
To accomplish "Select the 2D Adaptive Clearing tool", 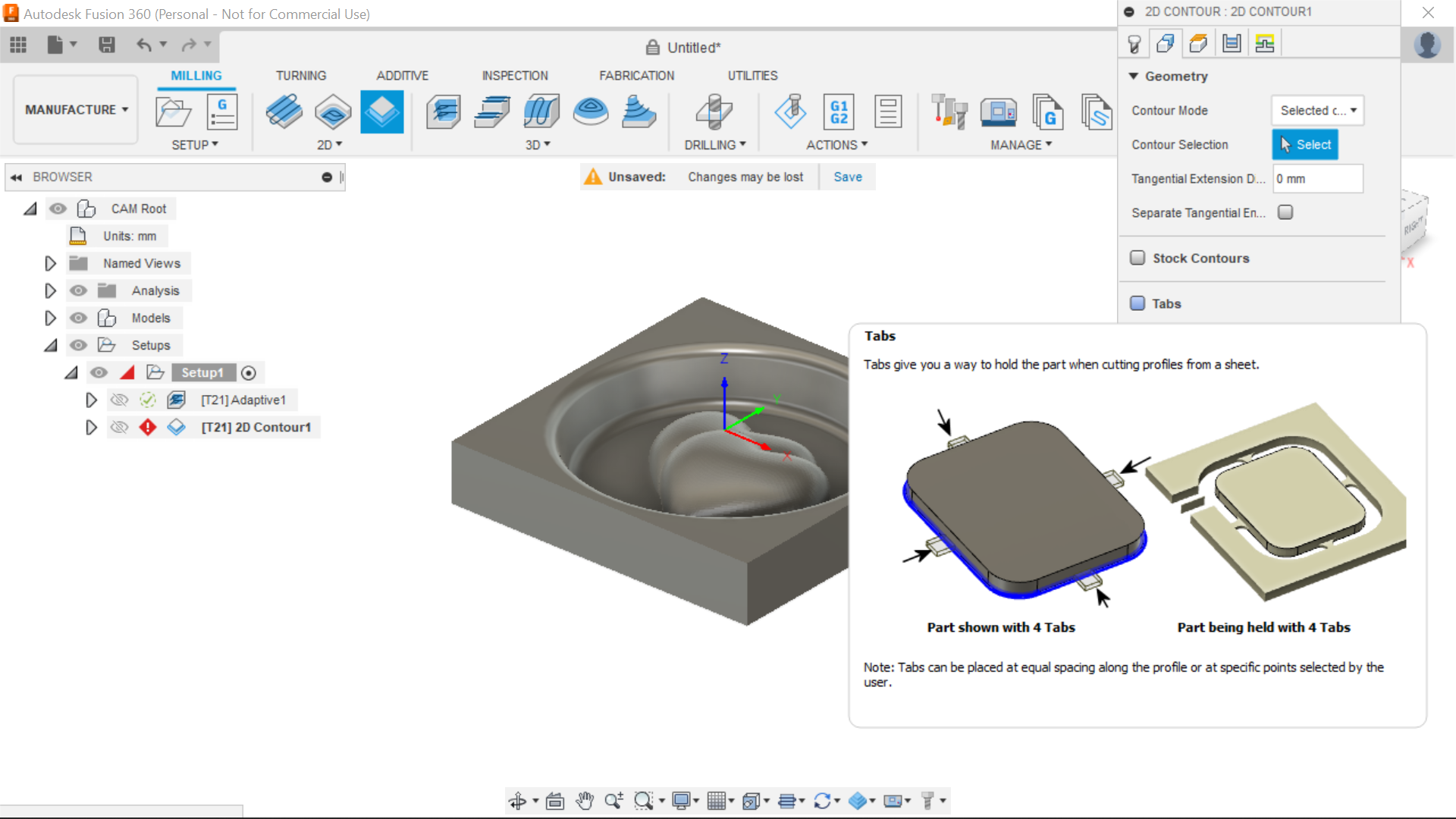I will (283, 110).
